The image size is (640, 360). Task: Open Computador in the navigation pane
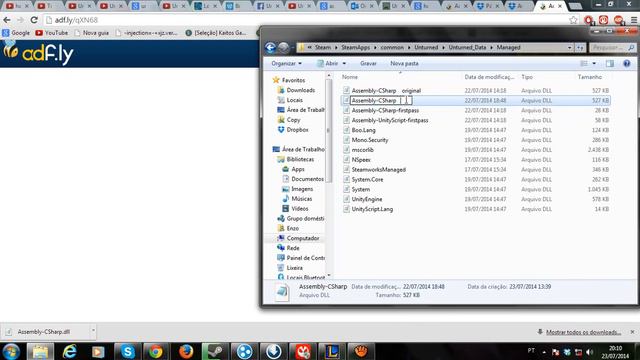click(303, 238)
